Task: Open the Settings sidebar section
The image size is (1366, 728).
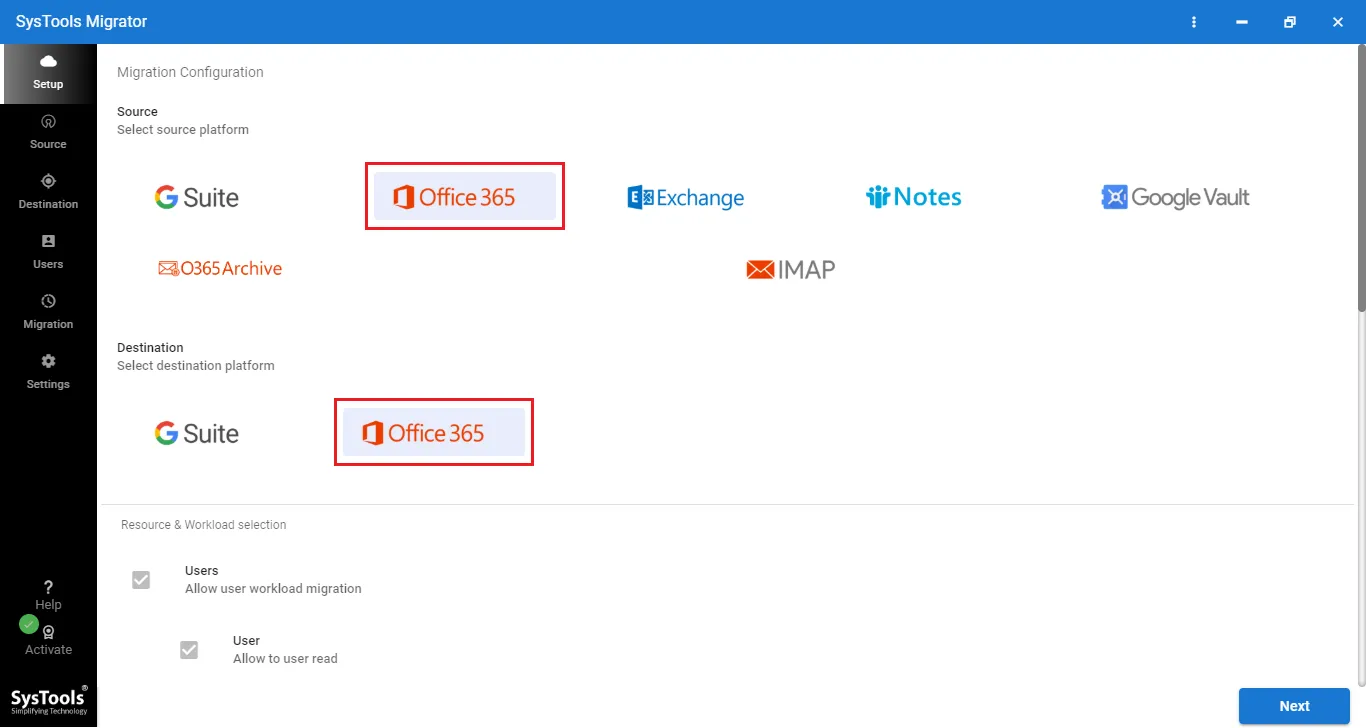Action: pyautogui.click(x=48, y=372)
